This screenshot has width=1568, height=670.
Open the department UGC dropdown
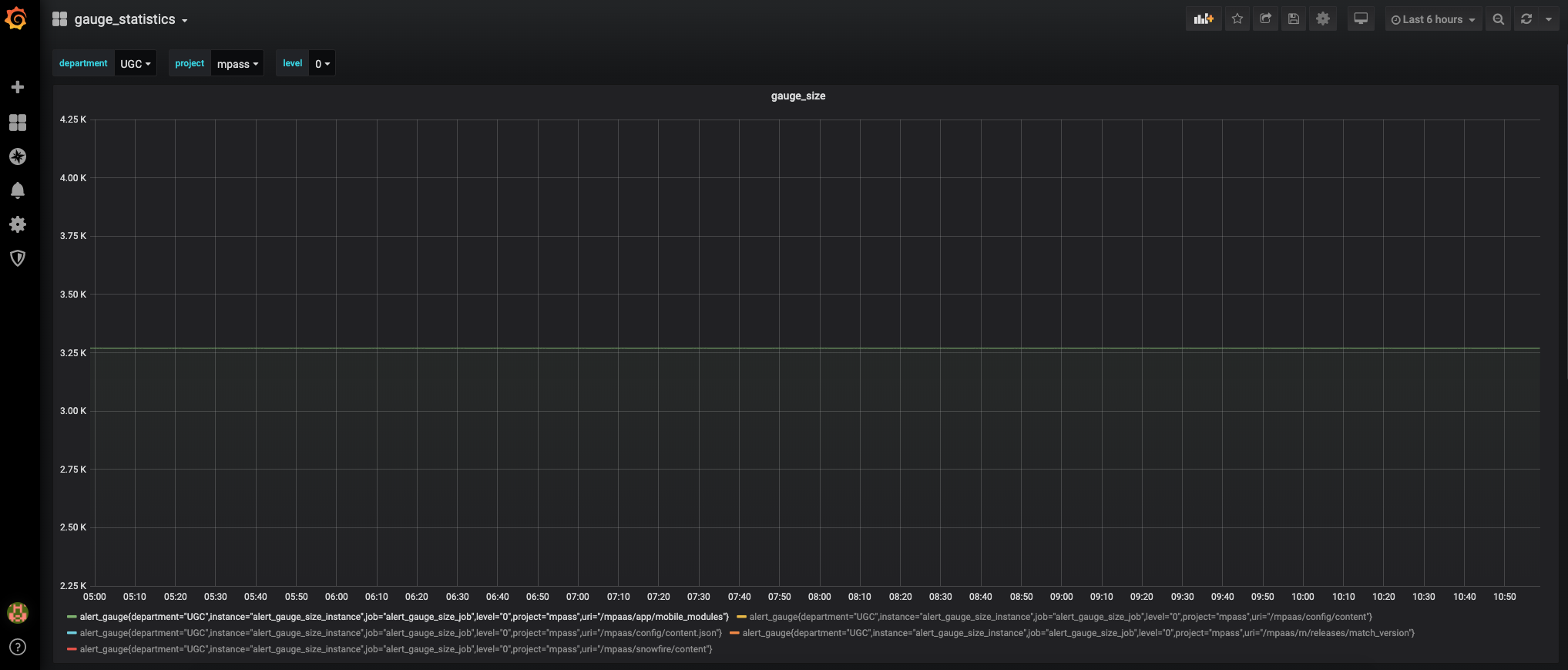tap(136, 63)
